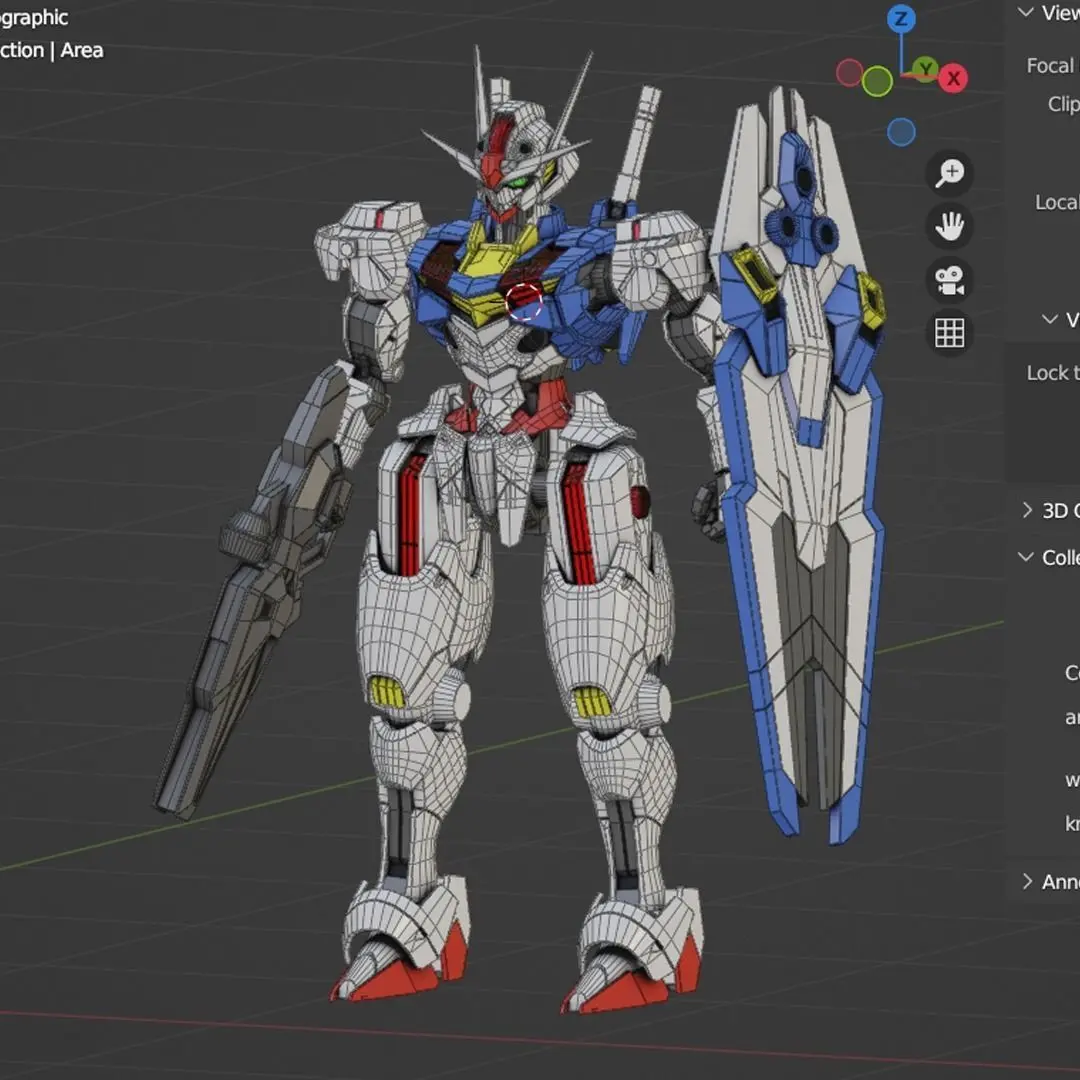1080x1080 pixels.
Task: Collapse the View Lock subpanel chevron
Action: click(x=1050, y=319)
